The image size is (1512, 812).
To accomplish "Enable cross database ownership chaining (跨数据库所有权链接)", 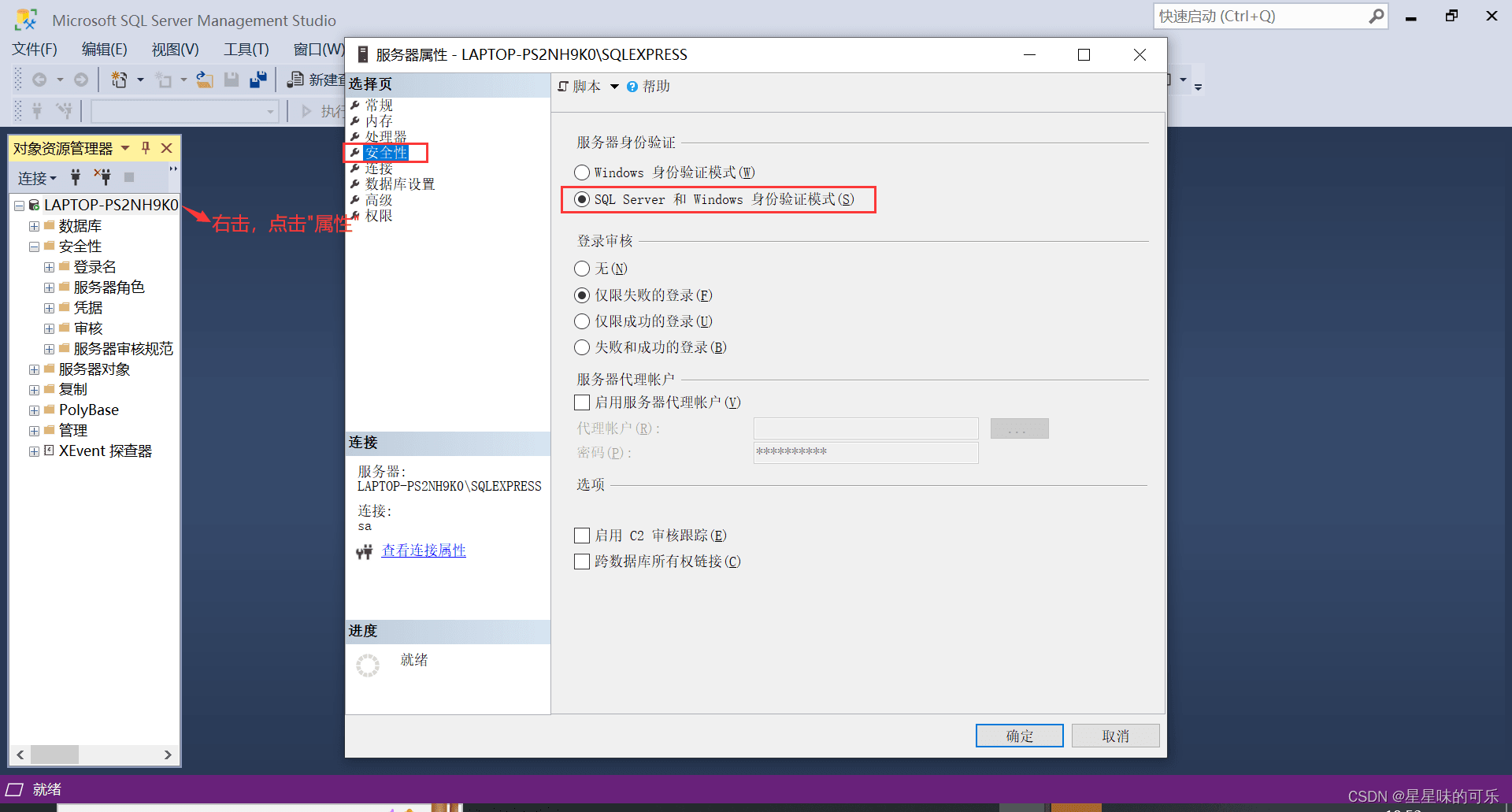I will [x=582, y=562].
